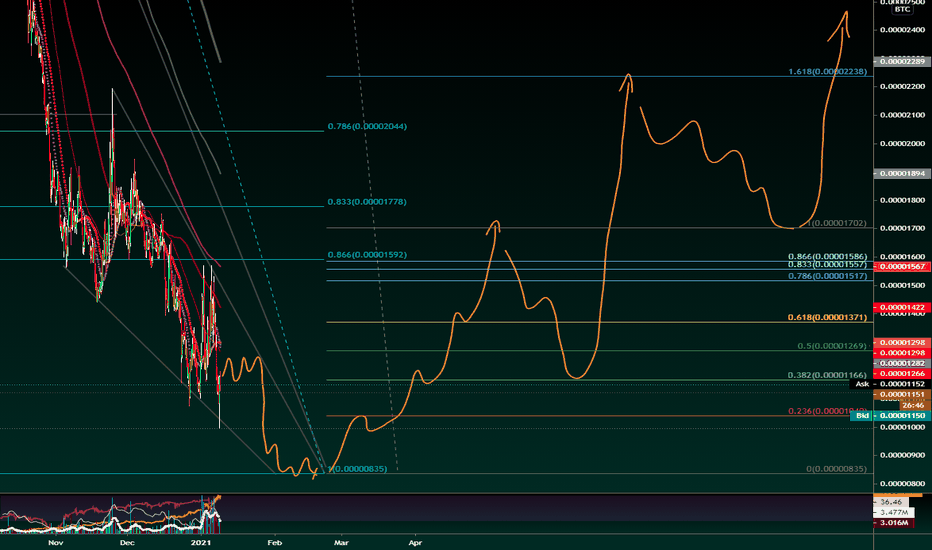Click the 0.786(0.00001517) retracement label

827,276
